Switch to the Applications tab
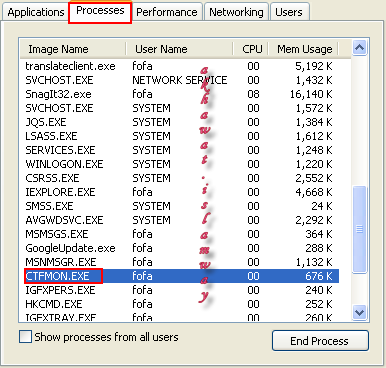This screenshot has width=386, height=368. [35, 12]
